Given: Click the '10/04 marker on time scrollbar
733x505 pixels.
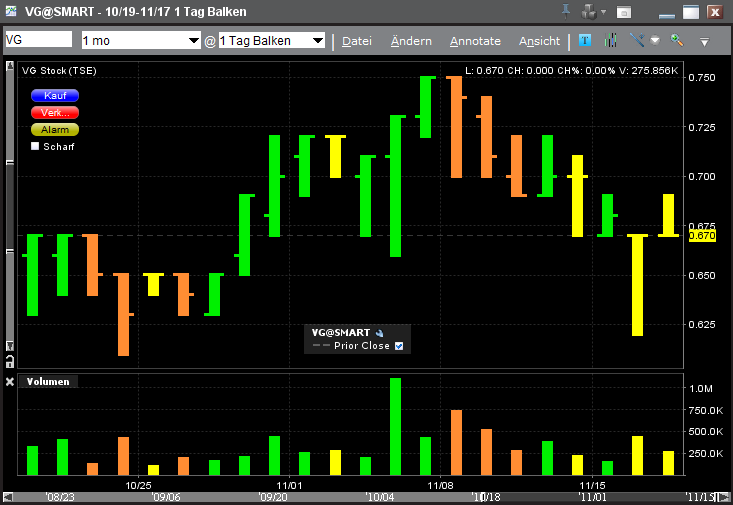Looking at the screenshot, I should click(x=380, y=497).
